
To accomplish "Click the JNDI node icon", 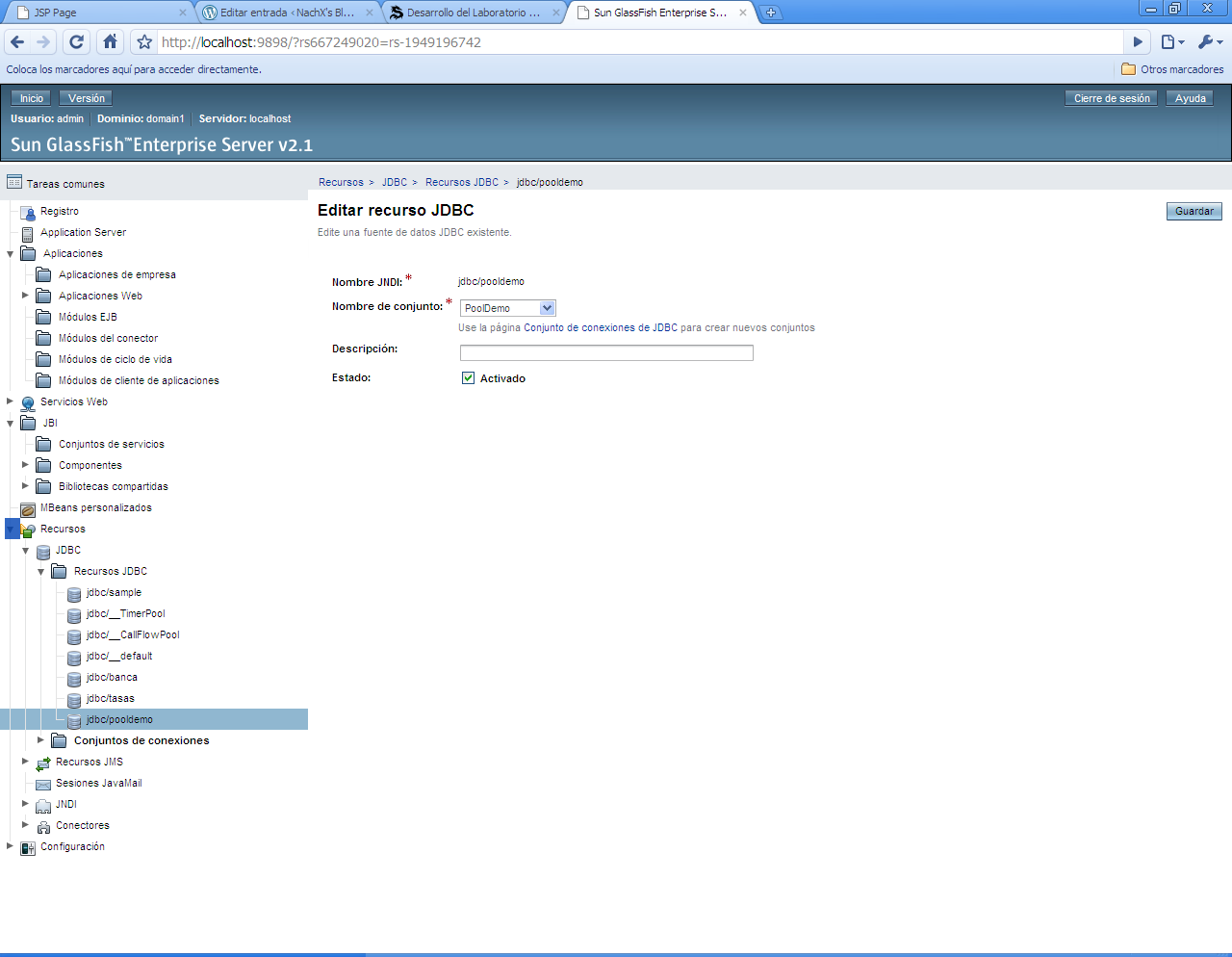I will [43, 806].
